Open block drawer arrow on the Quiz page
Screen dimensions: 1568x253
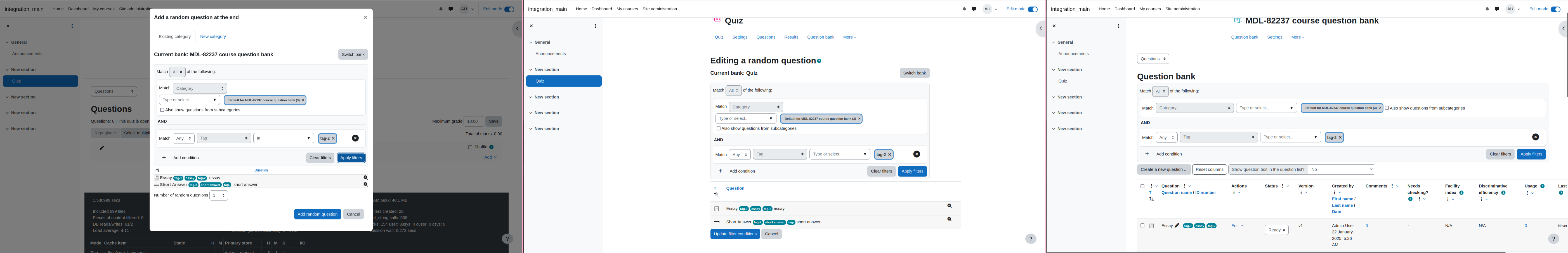(x=1040, y=29)
